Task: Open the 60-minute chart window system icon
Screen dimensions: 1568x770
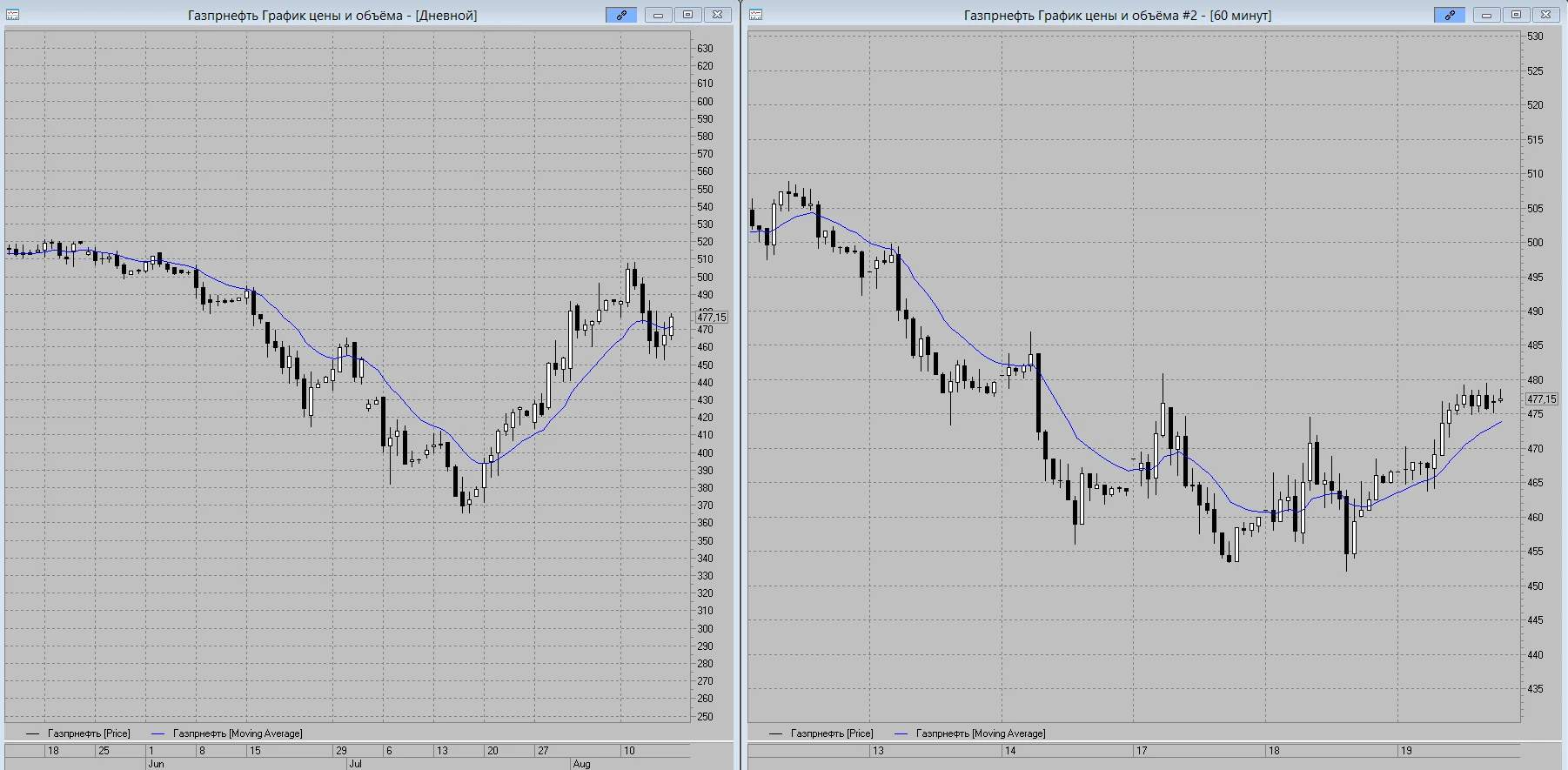Action: (755, 15)
